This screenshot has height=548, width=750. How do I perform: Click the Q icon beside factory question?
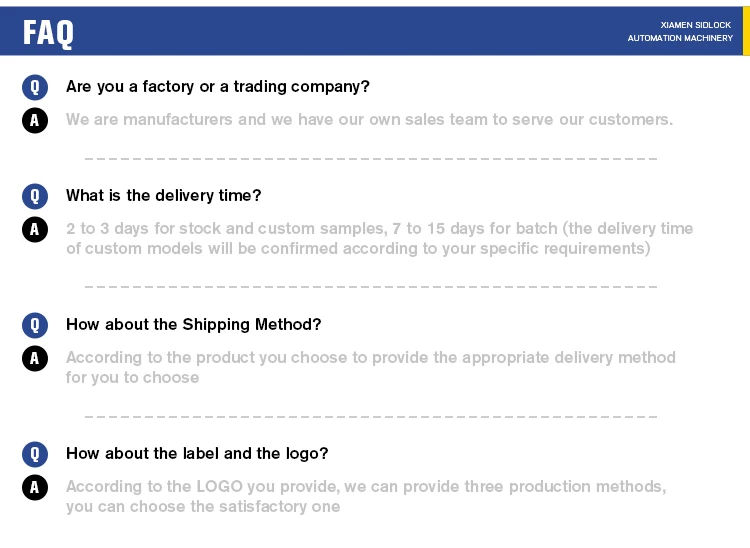[x=34, y=87]
